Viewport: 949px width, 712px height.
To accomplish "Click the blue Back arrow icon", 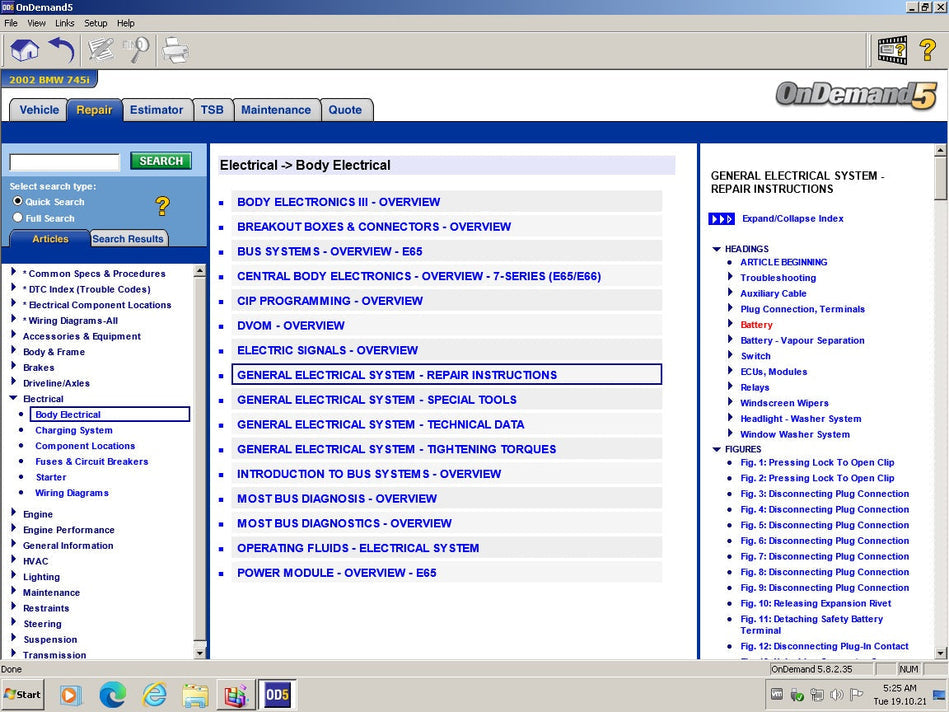I will [x=62, y=49].
